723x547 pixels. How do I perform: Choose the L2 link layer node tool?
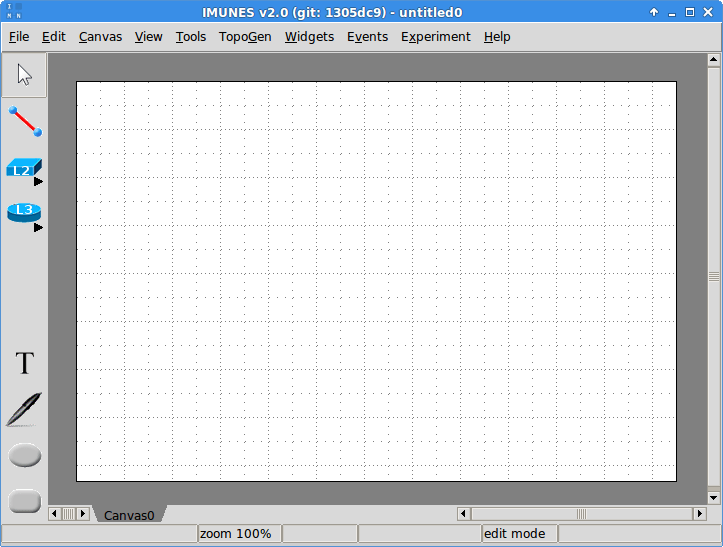[x=24, y=169]
